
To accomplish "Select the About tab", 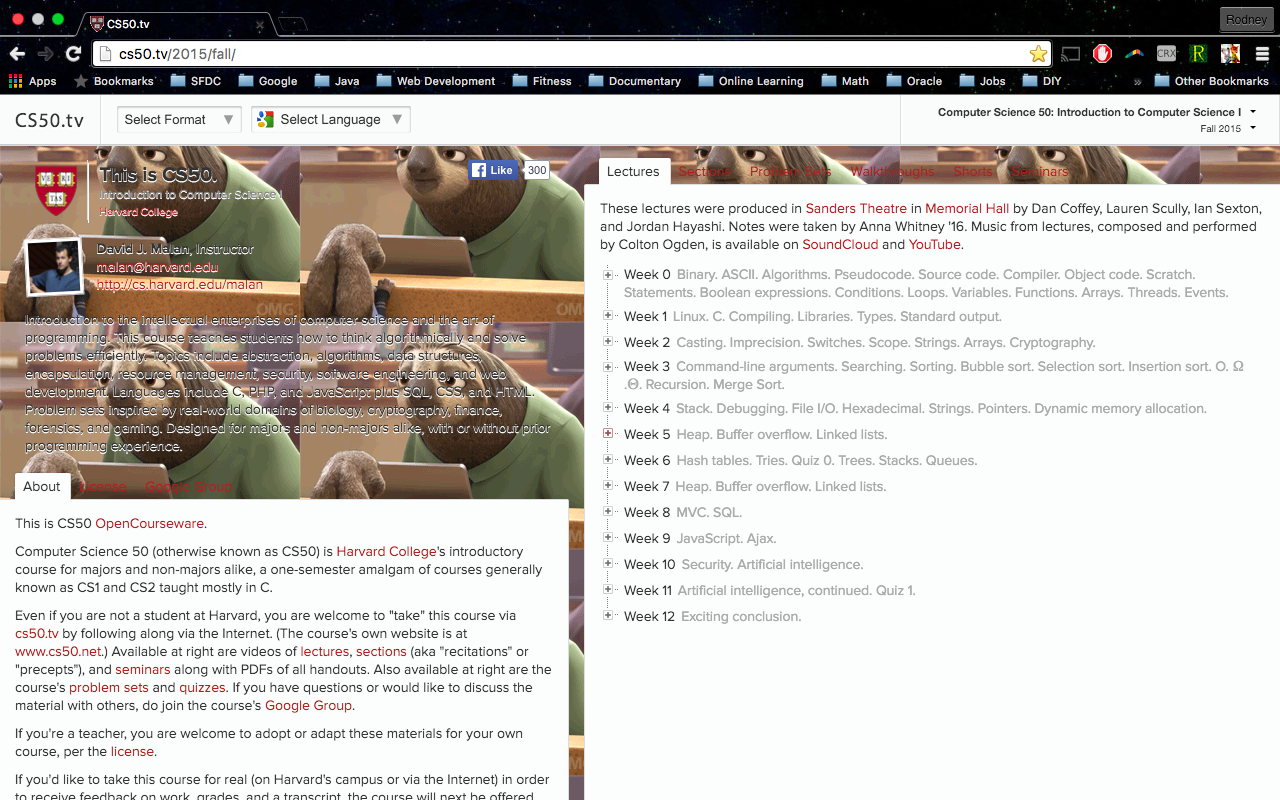I will click(42, 486).
